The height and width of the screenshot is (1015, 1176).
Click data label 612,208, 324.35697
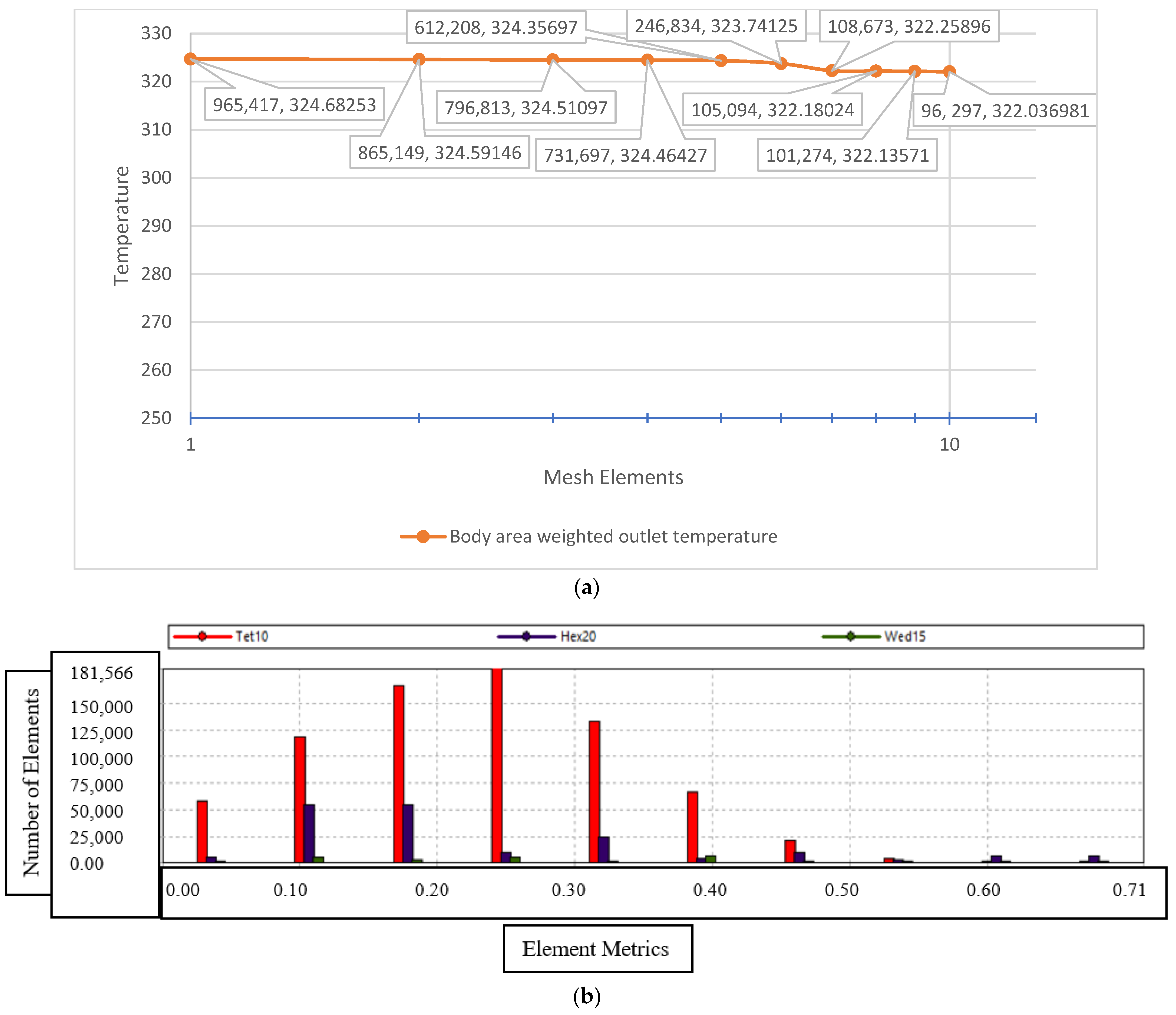click(495, 27)
